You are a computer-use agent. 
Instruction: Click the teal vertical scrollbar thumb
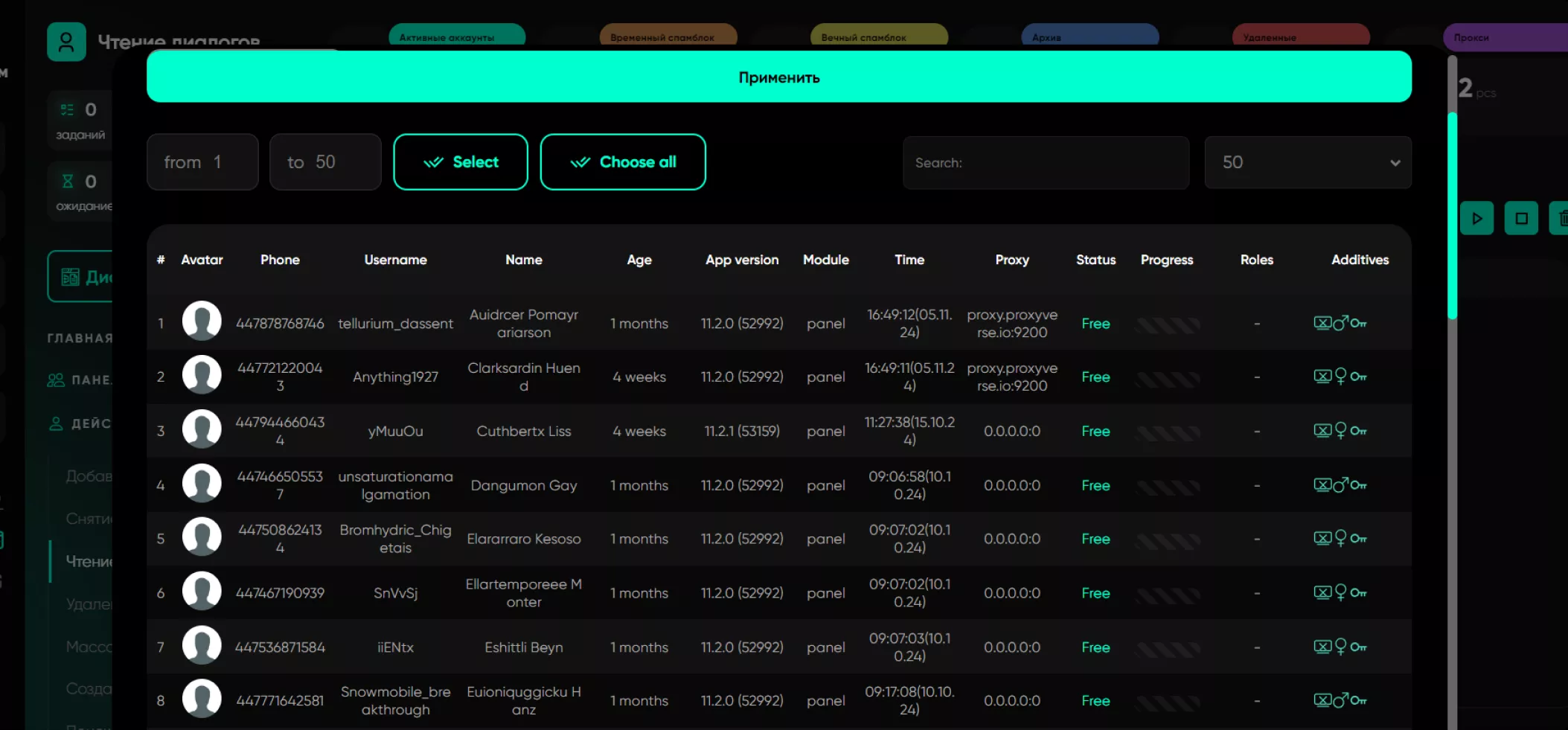[1452, 216]
